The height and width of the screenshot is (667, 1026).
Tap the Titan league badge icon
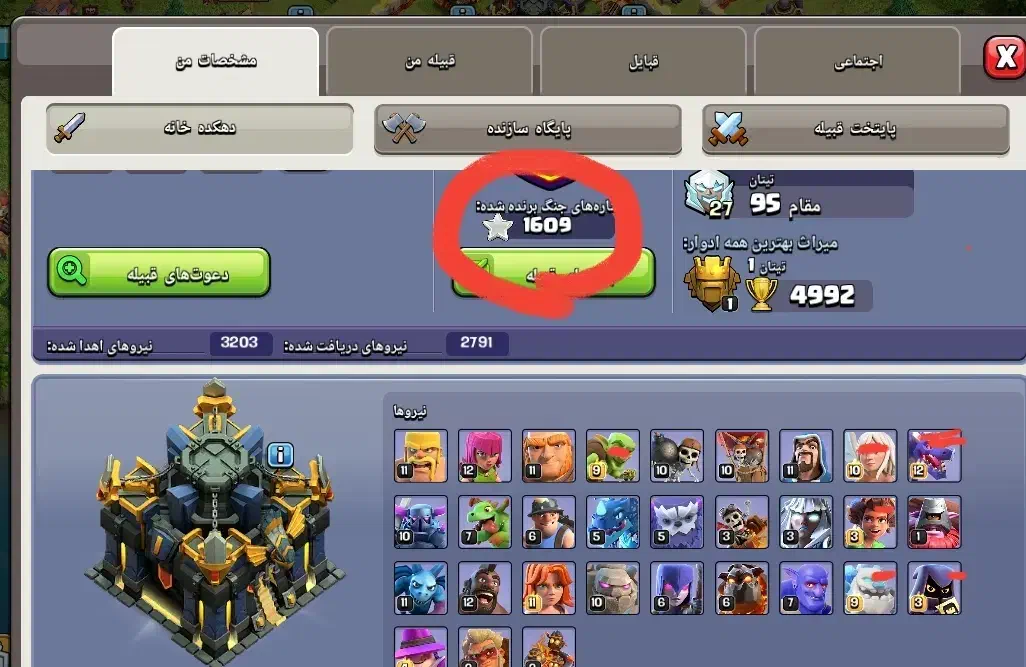pos(709,194)
